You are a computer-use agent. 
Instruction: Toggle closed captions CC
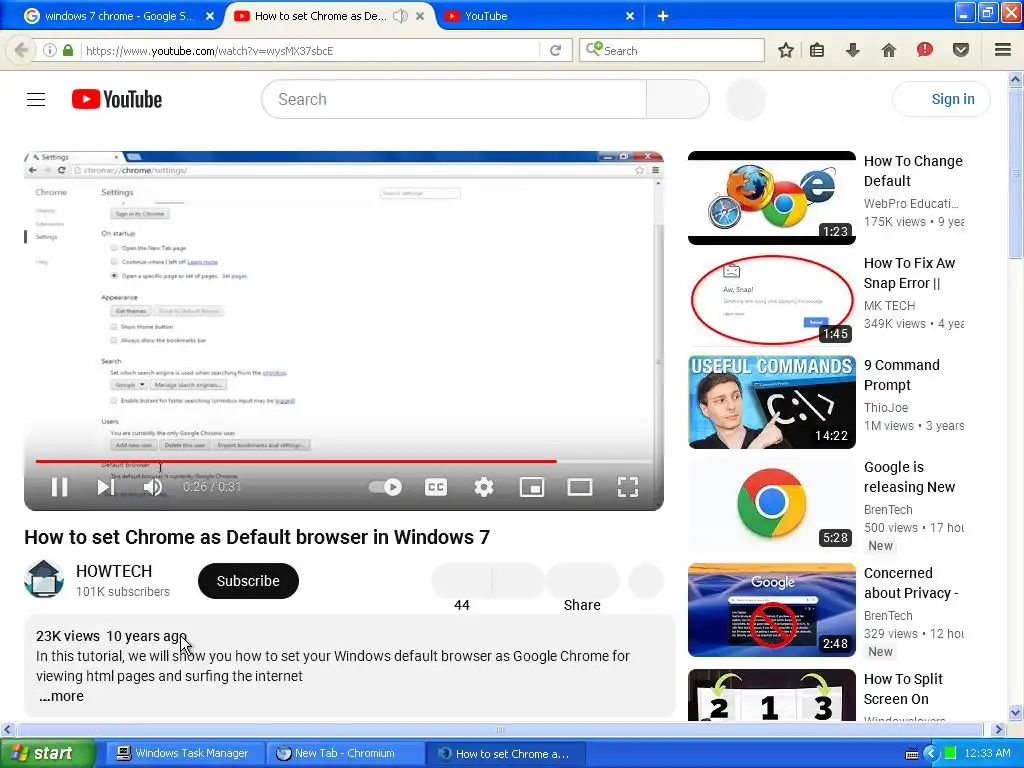point(436,487)
